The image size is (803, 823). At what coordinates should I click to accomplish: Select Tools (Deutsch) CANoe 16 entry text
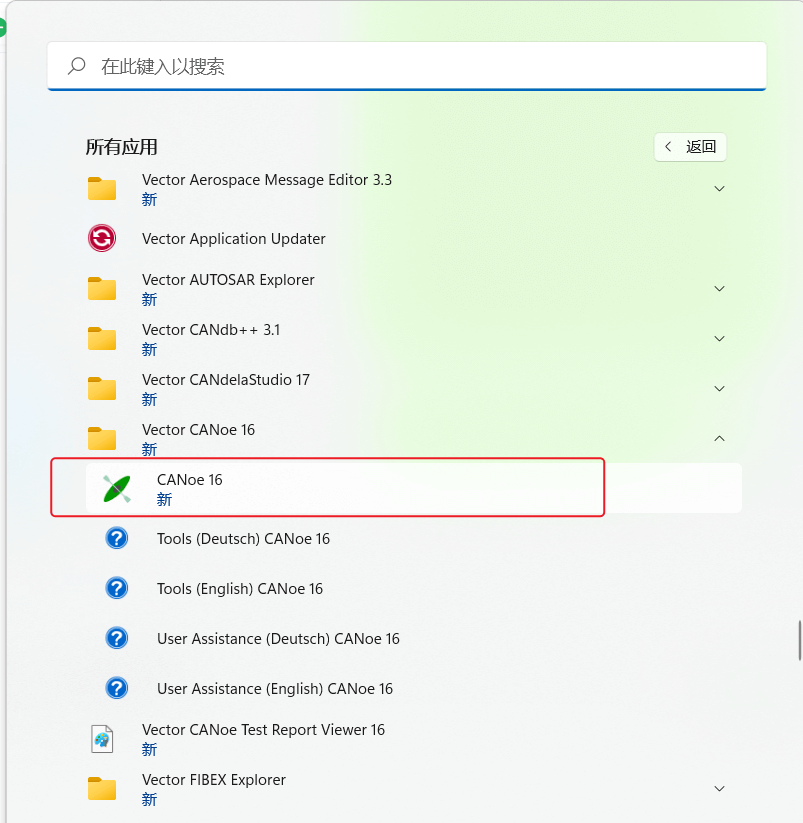[244, 539]
